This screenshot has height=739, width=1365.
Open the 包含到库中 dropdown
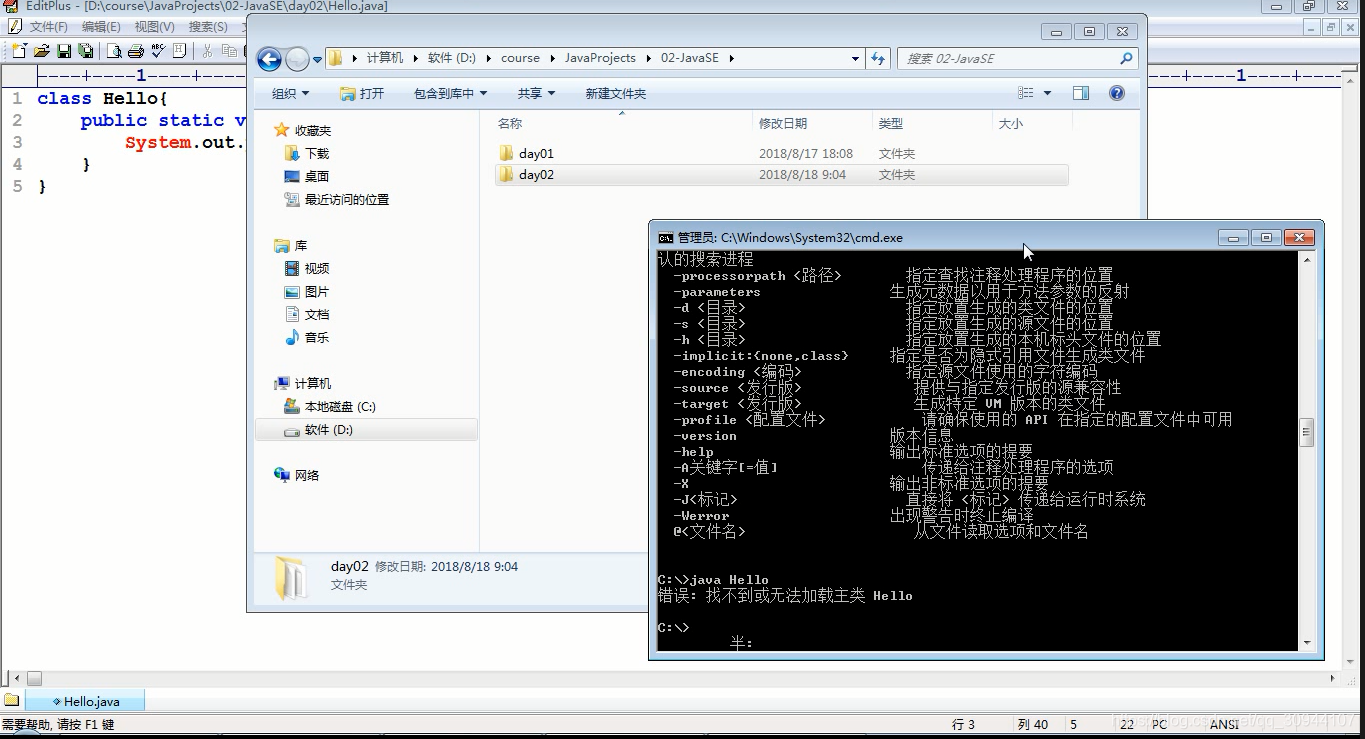[x=450, y=93]
